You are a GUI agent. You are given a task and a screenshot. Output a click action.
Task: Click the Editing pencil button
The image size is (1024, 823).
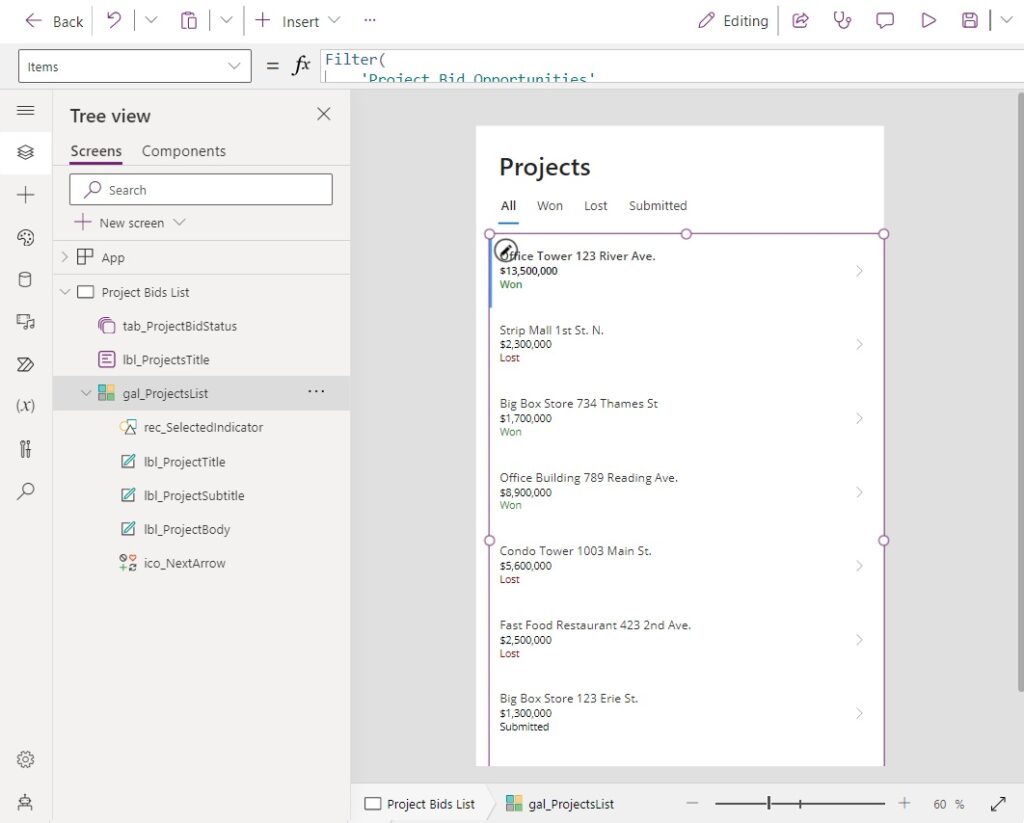[733, 21]
